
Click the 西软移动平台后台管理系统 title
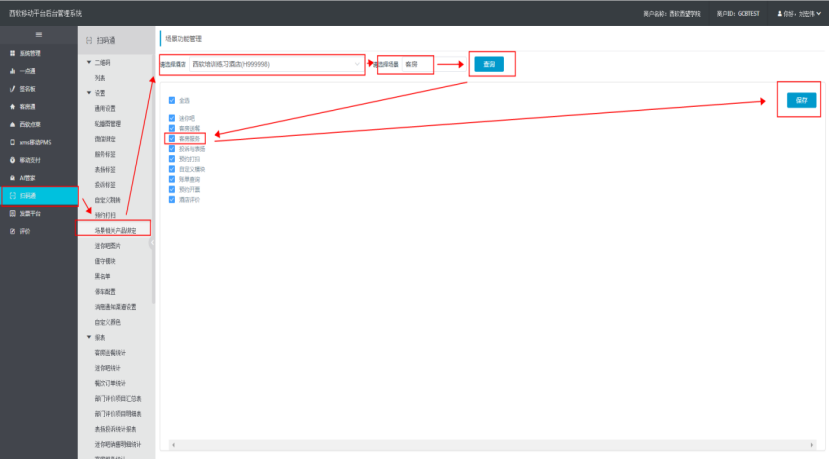click(46, 14)
